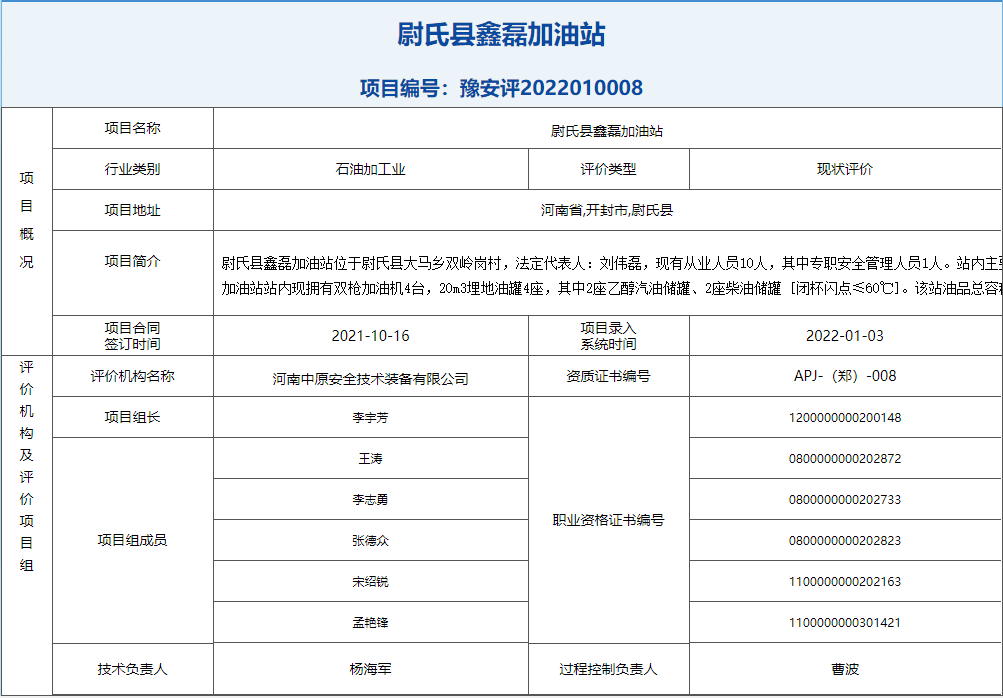Click the project name value in the first row
Viewport: 1003px width, 698px height.
tap(607, 131)
